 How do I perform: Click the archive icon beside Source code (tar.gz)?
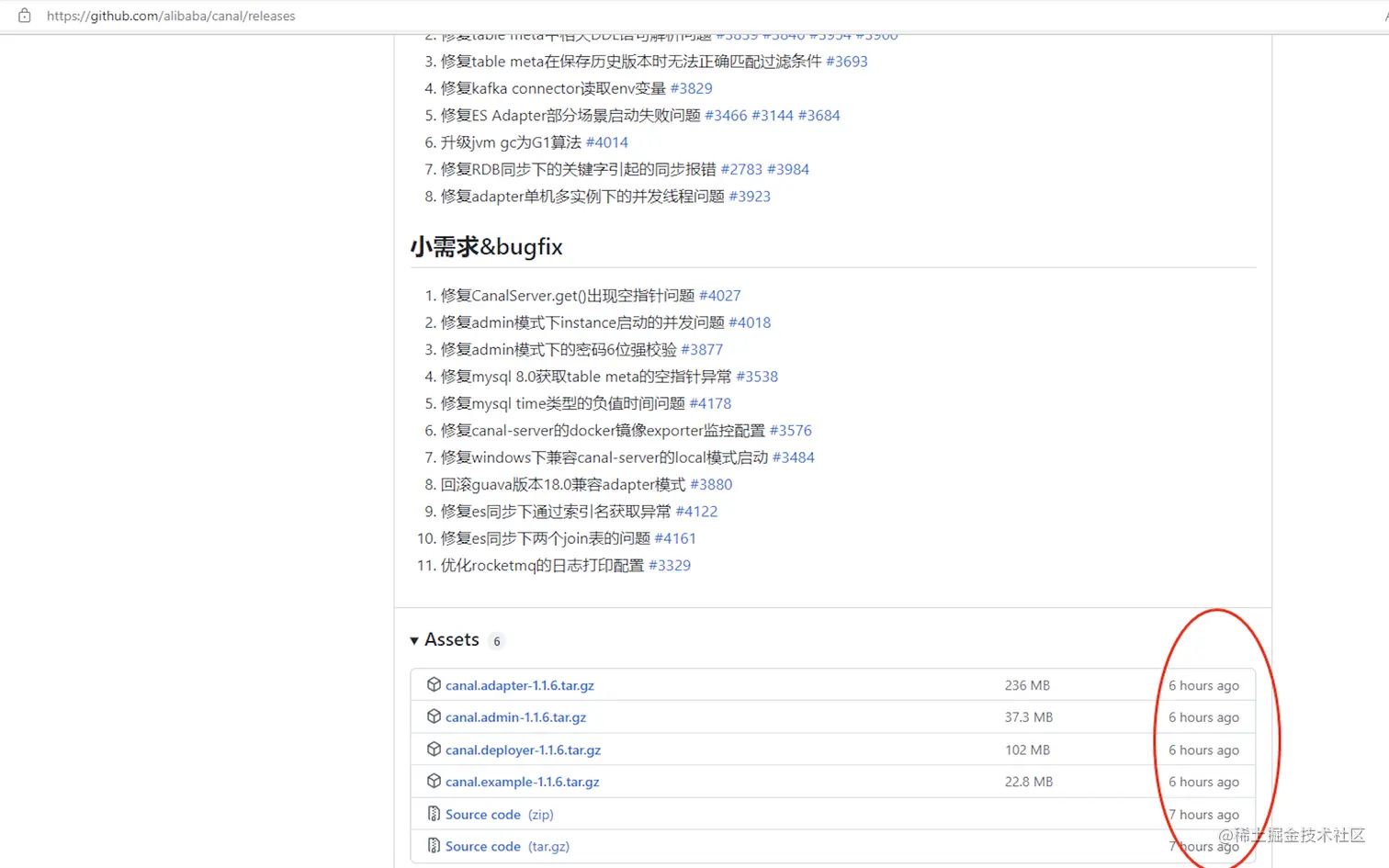coord(434,846)
